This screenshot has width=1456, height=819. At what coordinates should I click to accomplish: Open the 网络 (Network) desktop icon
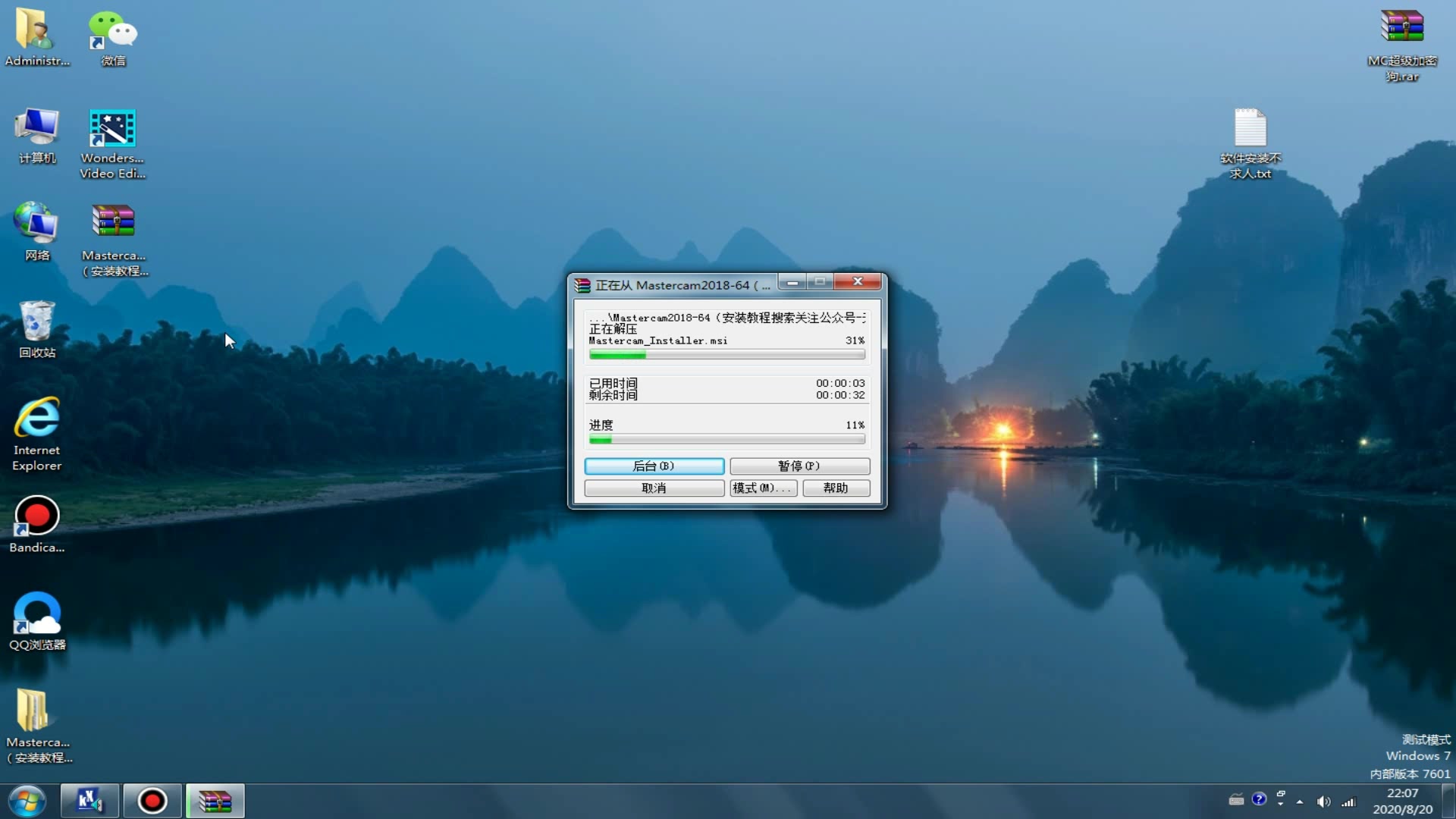(x=36, y=231)
